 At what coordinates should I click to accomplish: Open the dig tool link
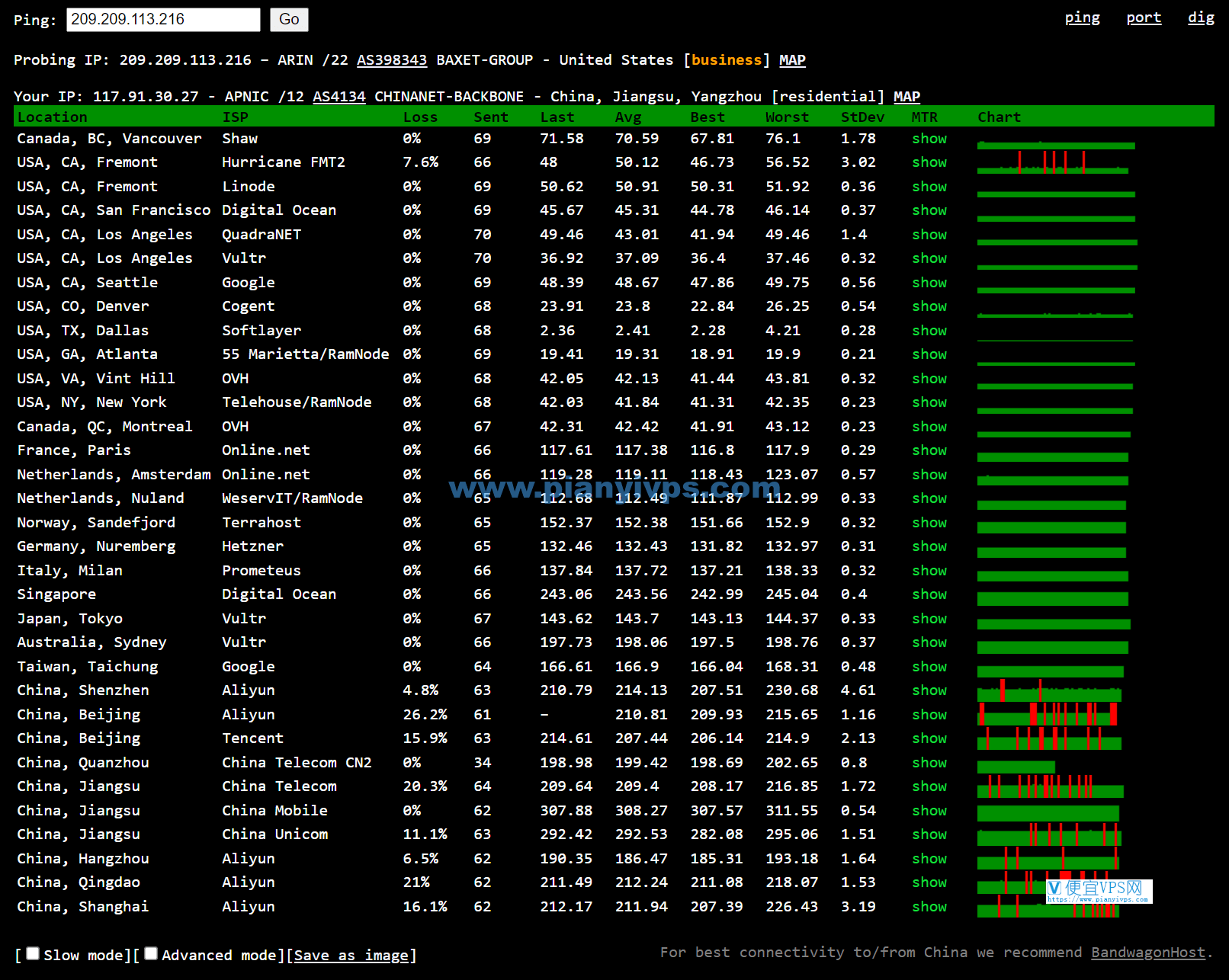coord(1201,18)
